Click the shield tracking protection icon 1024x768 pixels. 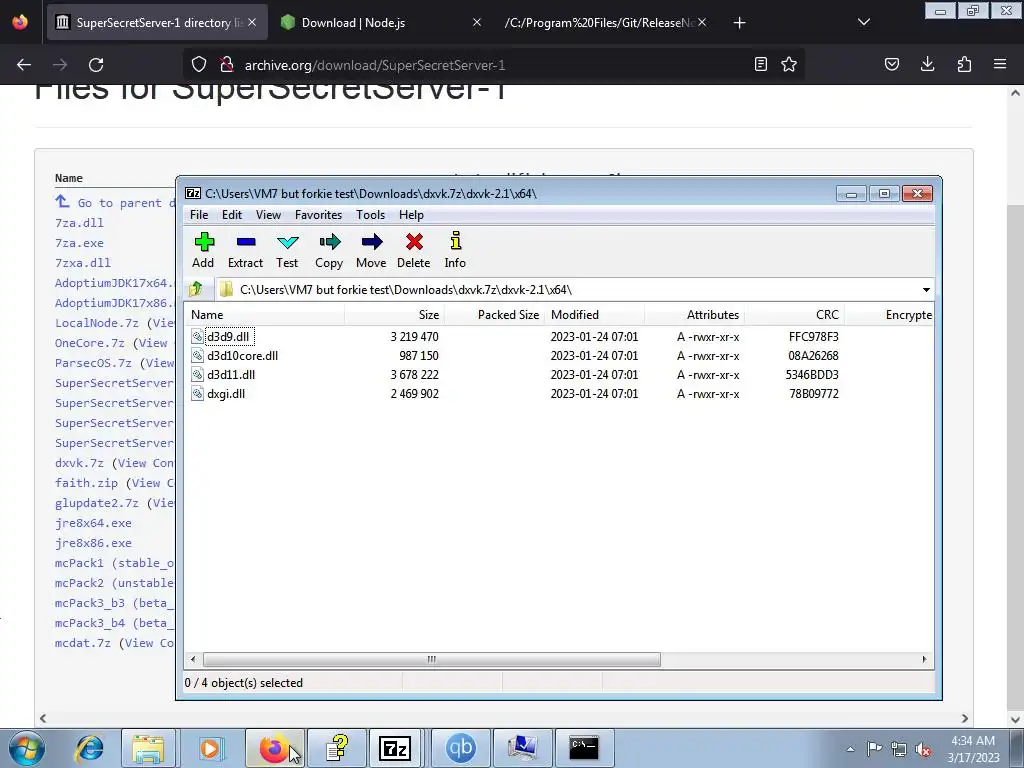[199, 64]
